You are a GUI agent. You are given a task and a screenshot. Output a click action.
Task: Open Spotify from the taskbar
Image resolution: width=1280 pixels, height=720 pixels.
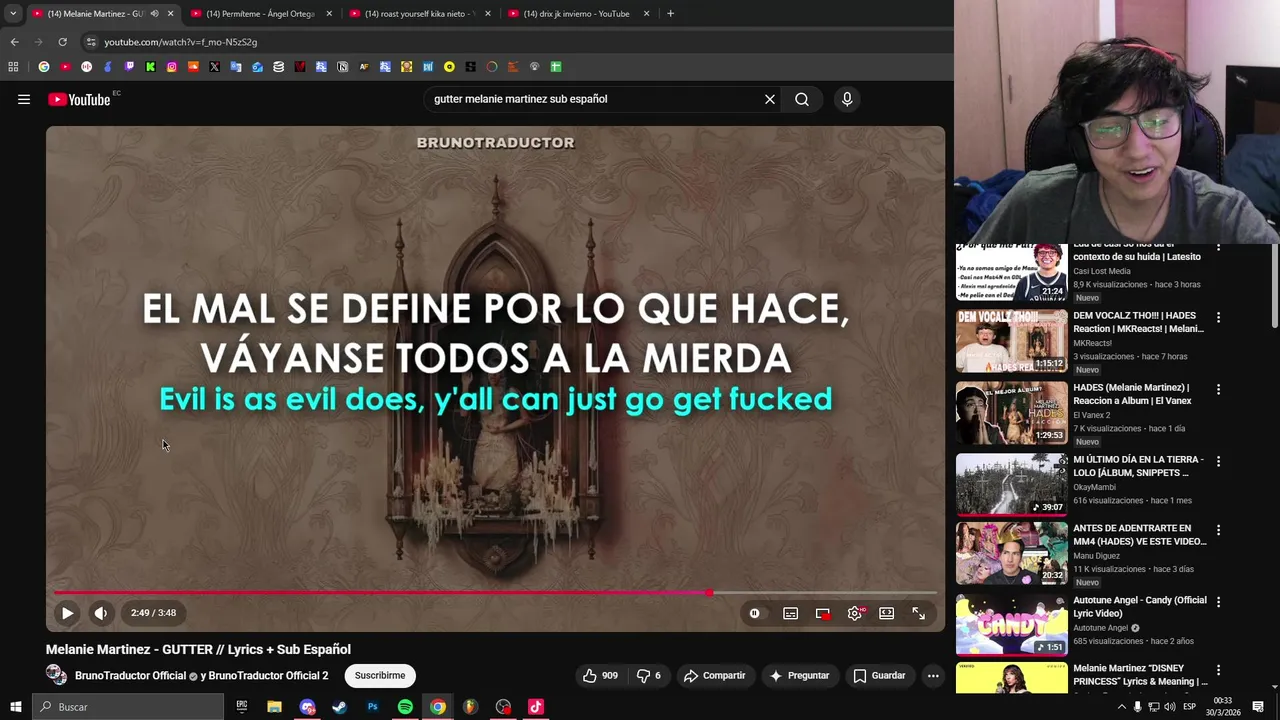405,707
